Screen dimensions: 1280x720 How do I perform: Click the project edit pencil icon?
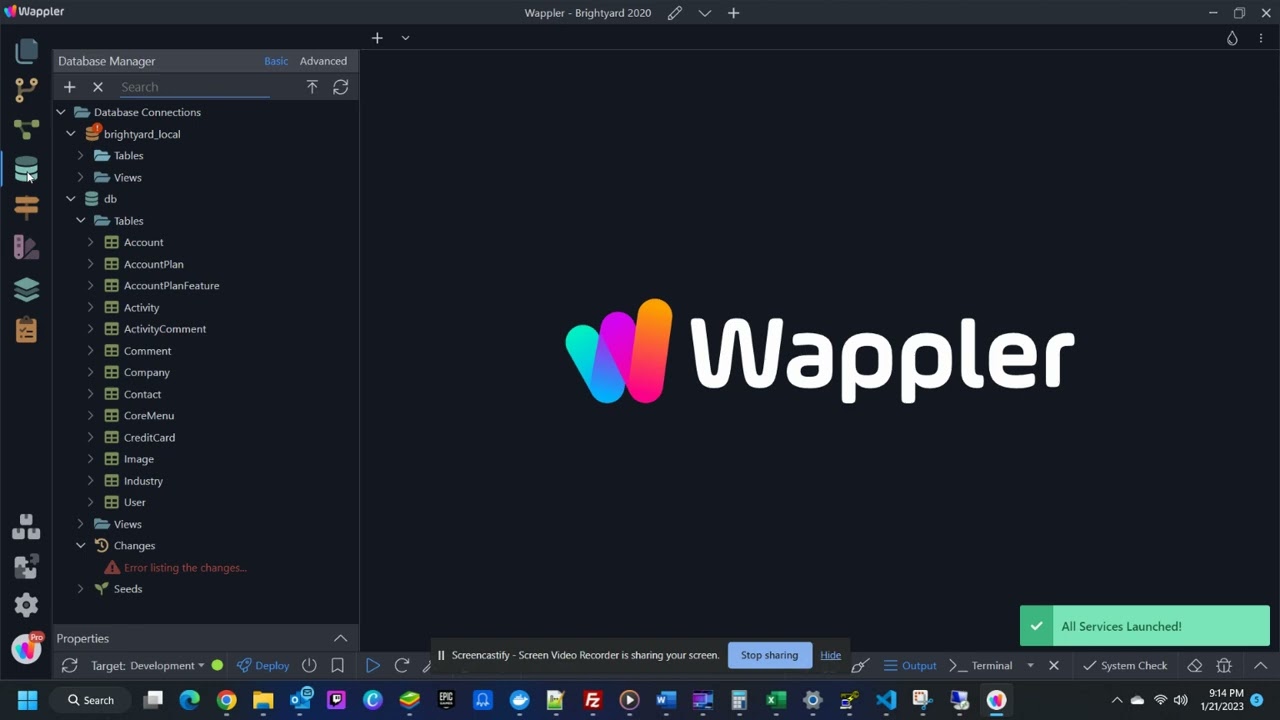point(675,13)
